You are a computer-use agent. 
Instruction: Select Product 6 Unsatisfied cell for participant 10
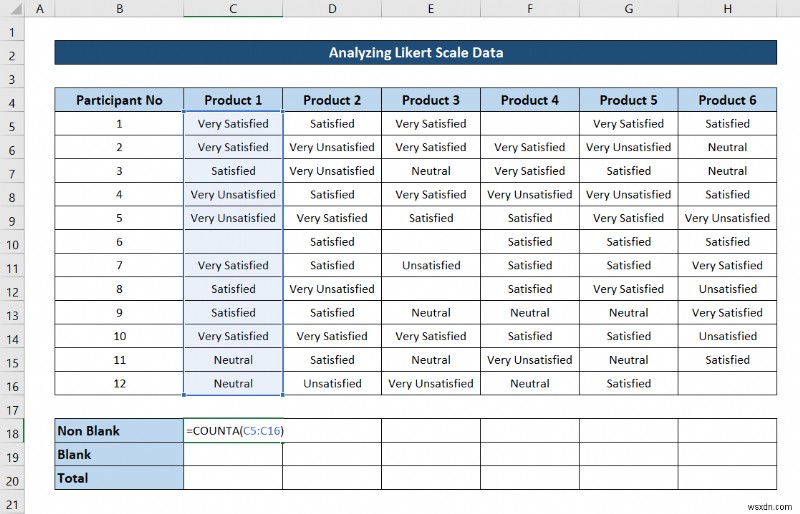coord(728,336)
